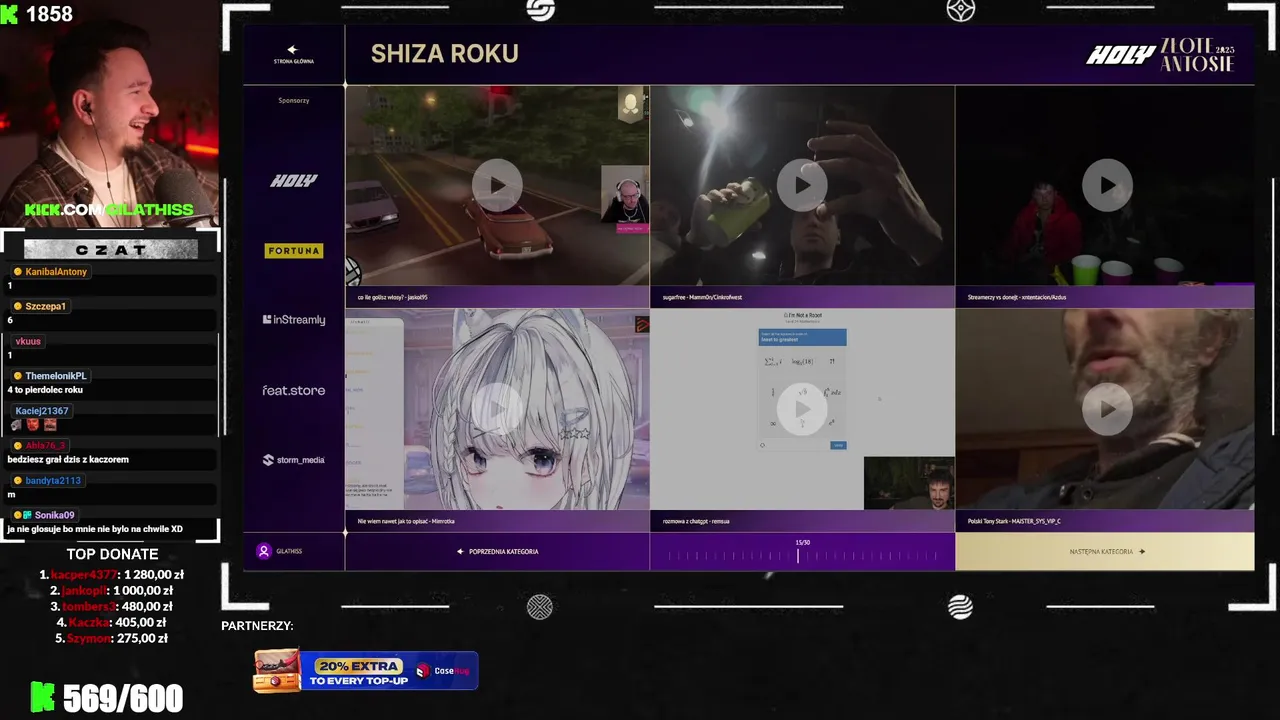Click the inStreamly sponsor logo
This screenshot has width=1280, height=720.
click(294, 320)
